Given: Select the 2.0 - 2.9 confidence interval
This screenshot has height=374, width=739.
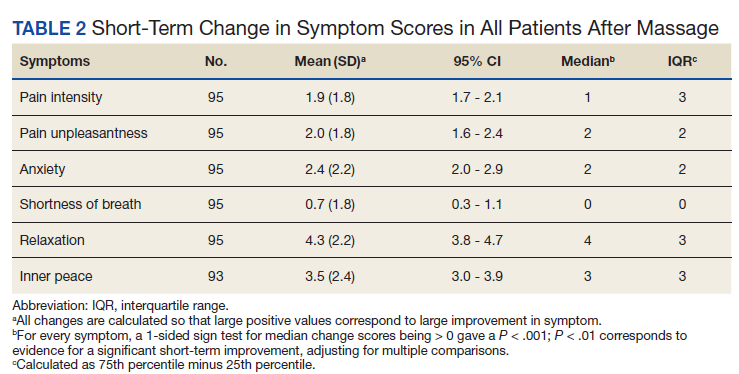Looking at the screenshot, I should tap(477, 169).
